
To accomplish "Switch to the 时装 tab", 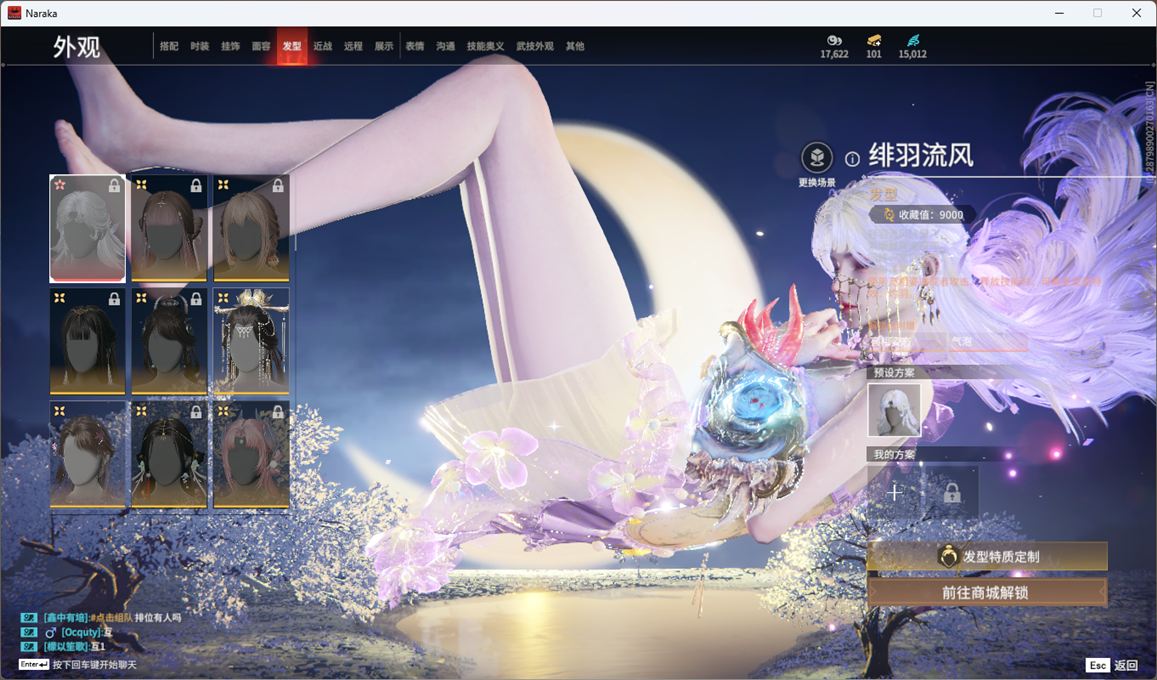I will [x=199, y=46].
